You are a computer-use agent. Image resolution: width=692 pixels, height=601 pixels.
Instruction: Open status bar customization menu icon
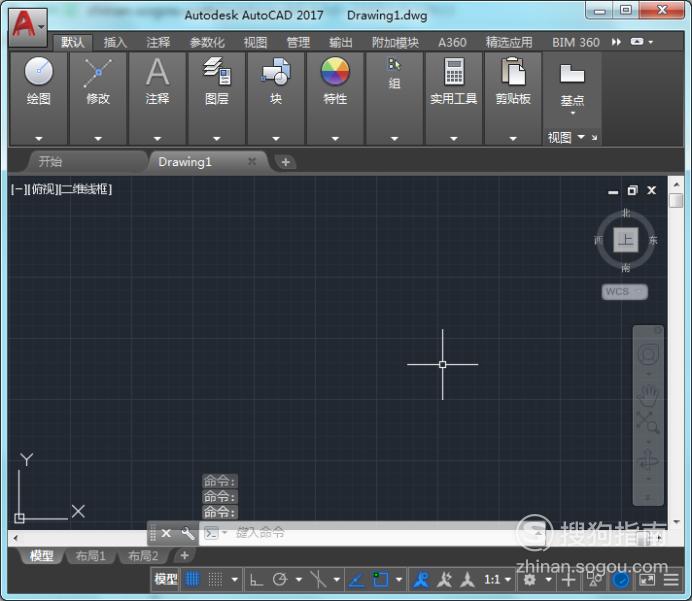click(671, 579)
